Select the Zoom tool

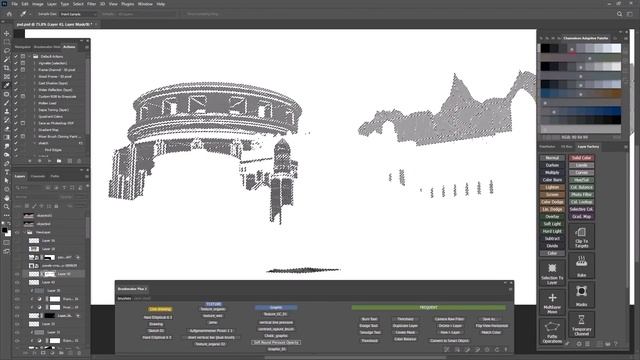[x=6, y=207]
